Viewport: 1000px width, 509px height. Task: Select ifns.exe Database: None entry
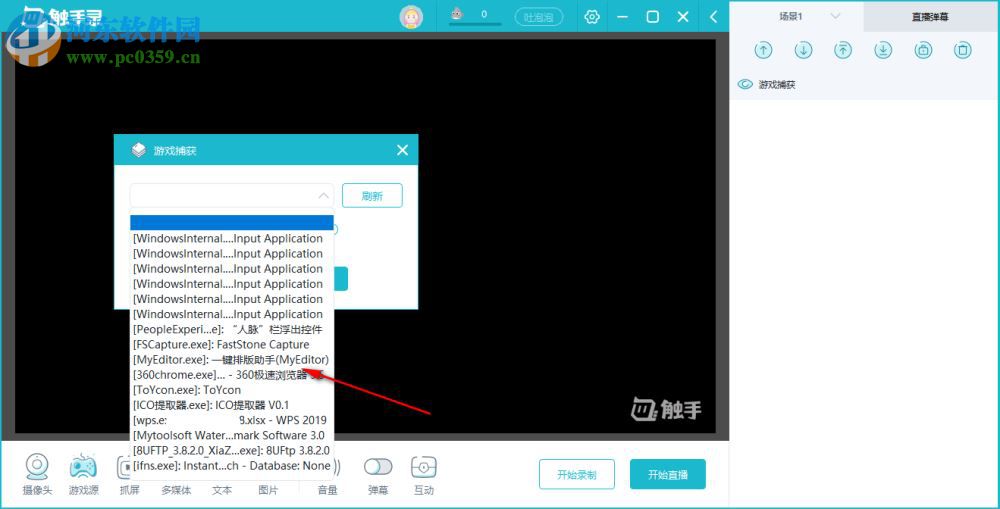[x=232, y=466]
